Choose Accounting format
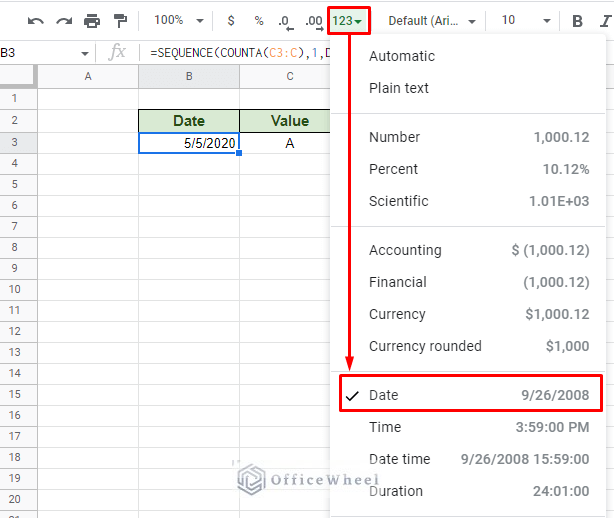 [468, 250]
